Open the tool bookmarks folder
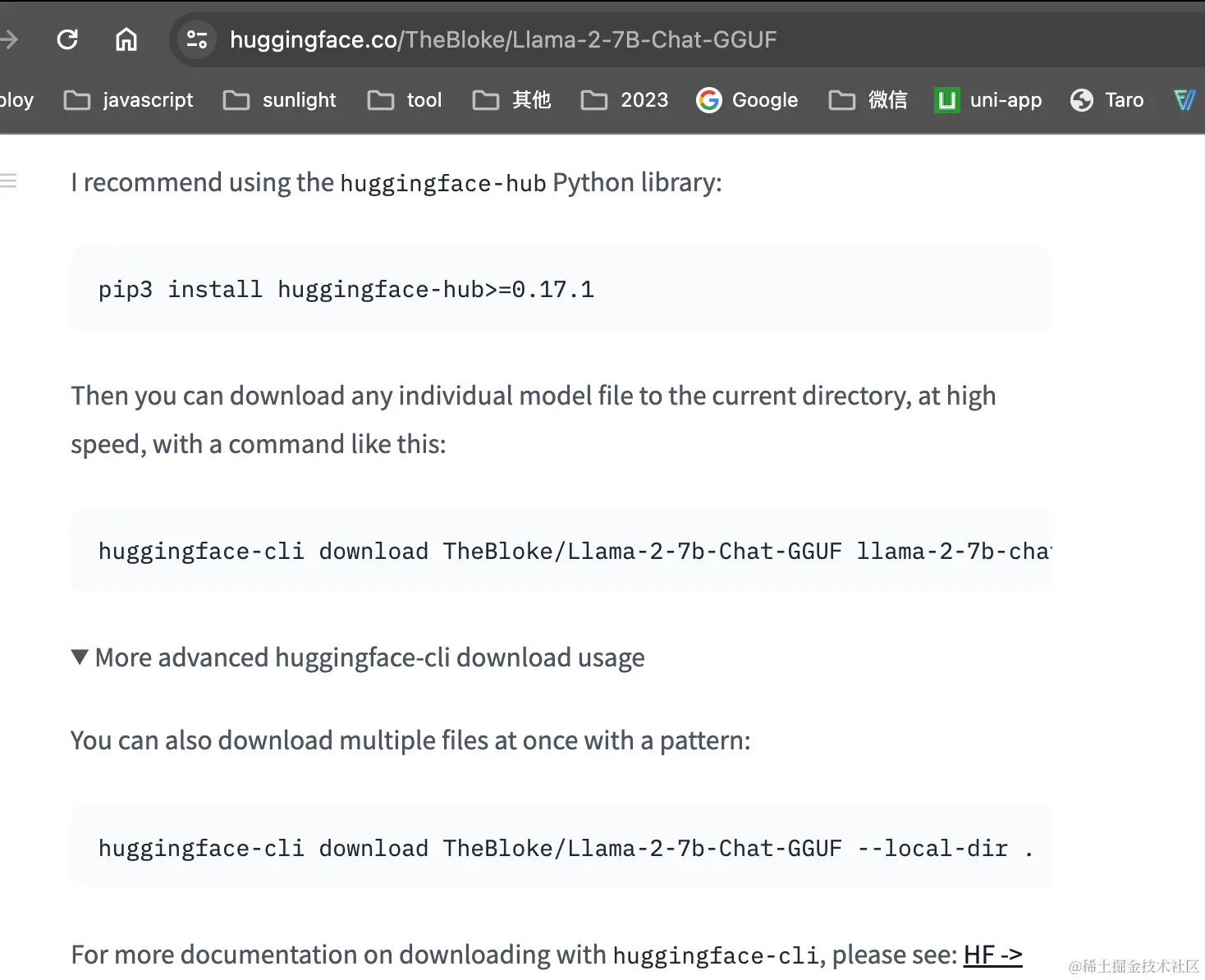Image resolution: width=1205 pixels, height=980 pixels. click(x=405, y=100)
